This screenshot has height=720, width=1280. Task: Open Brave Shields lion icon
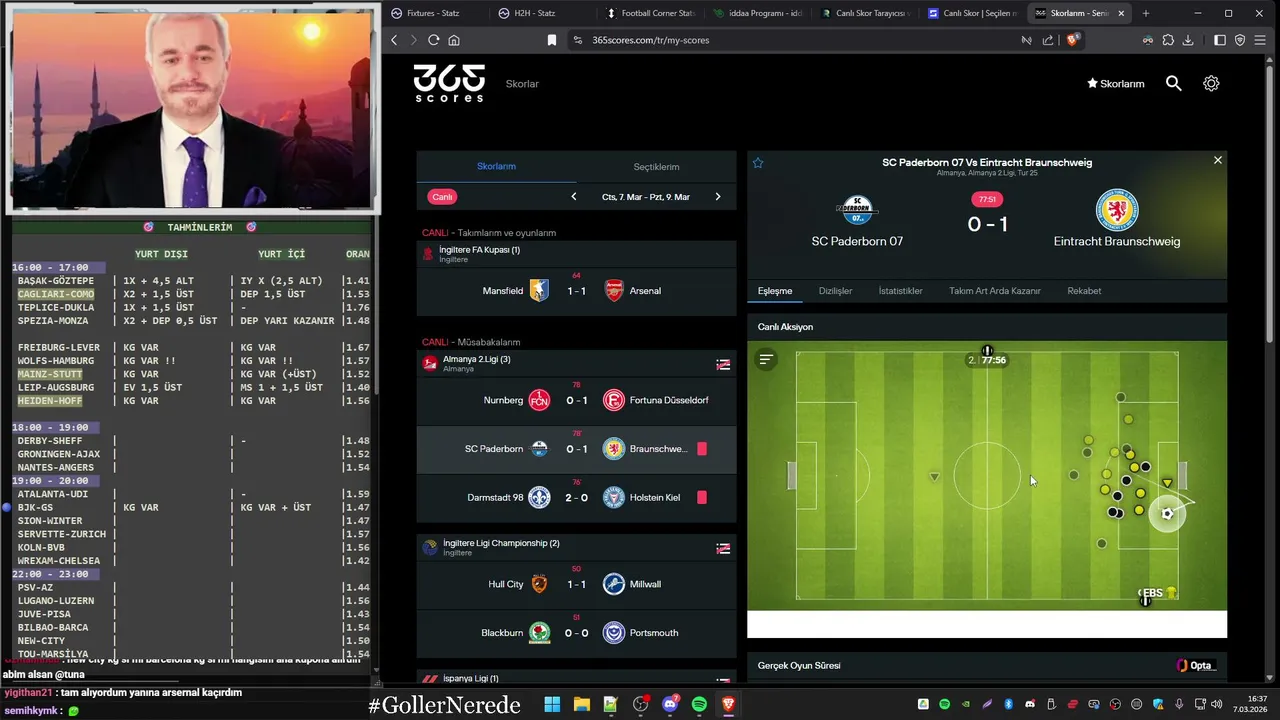1073,40
